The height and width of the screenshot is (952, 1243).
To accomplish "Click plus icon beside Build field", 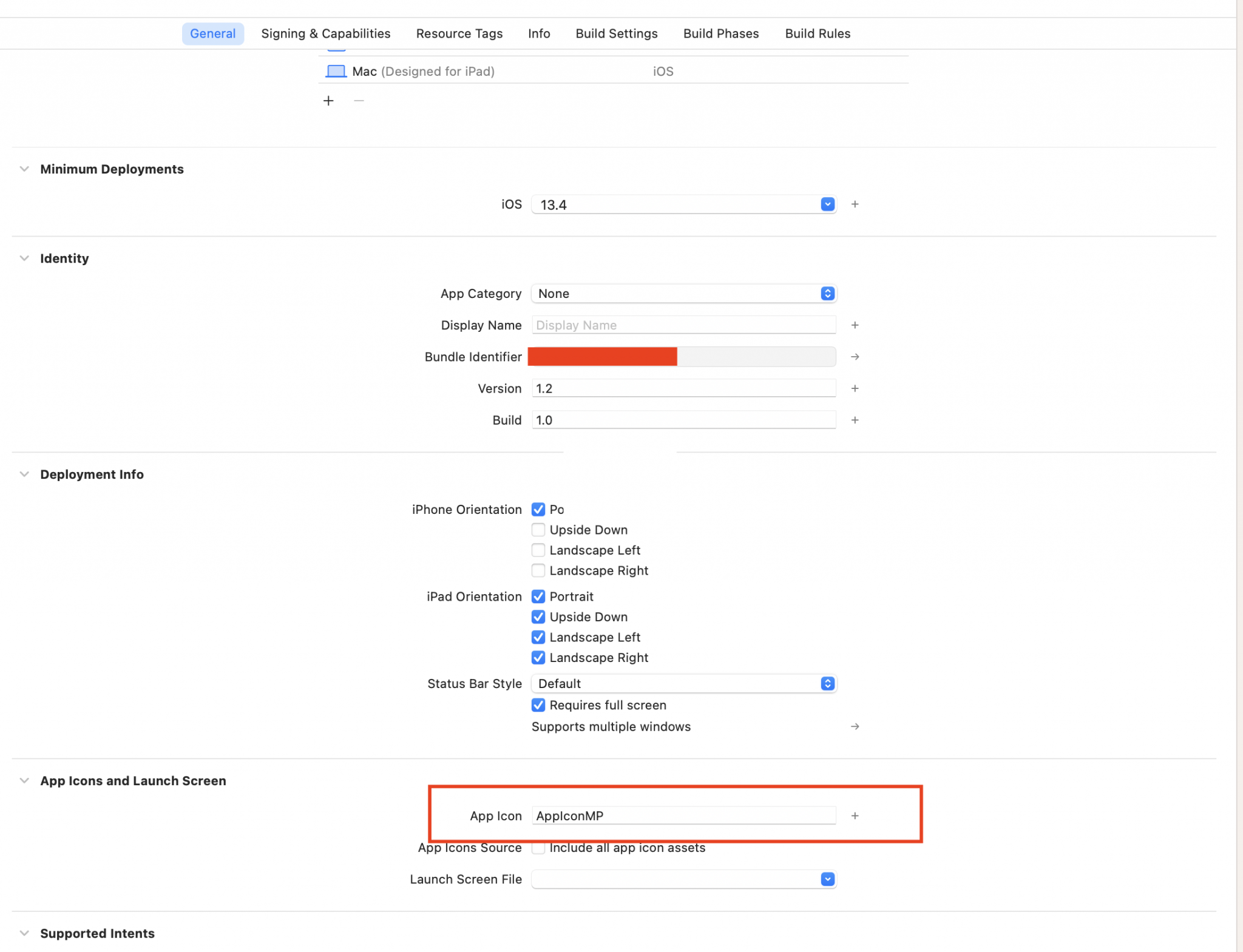I will tap(855, 420).
